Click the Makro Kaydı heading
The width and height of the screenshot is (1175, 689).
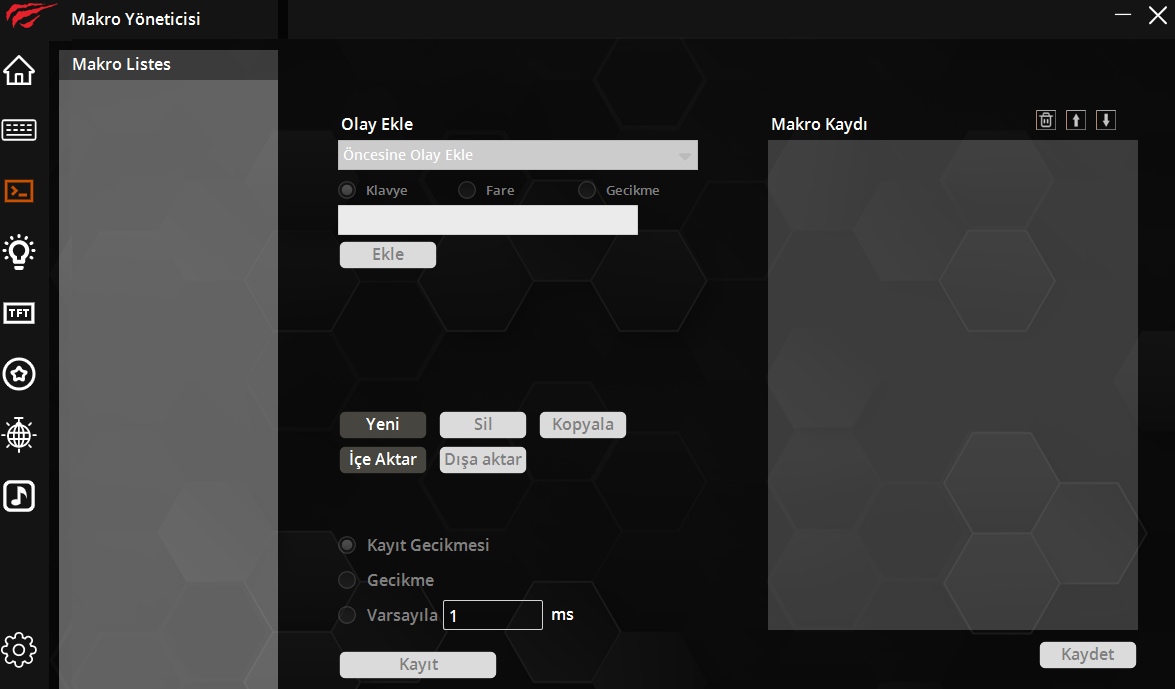click(x=819, y=124)
